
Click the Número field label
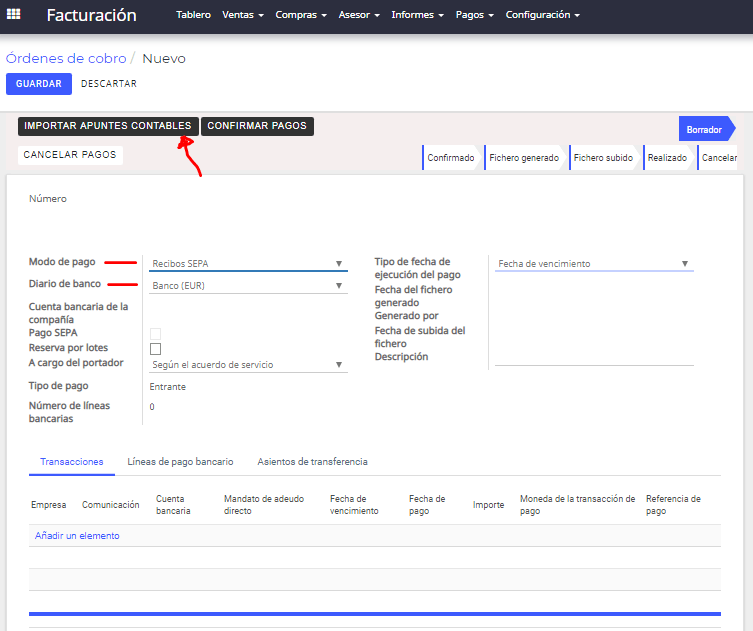[x=48, y=199]
